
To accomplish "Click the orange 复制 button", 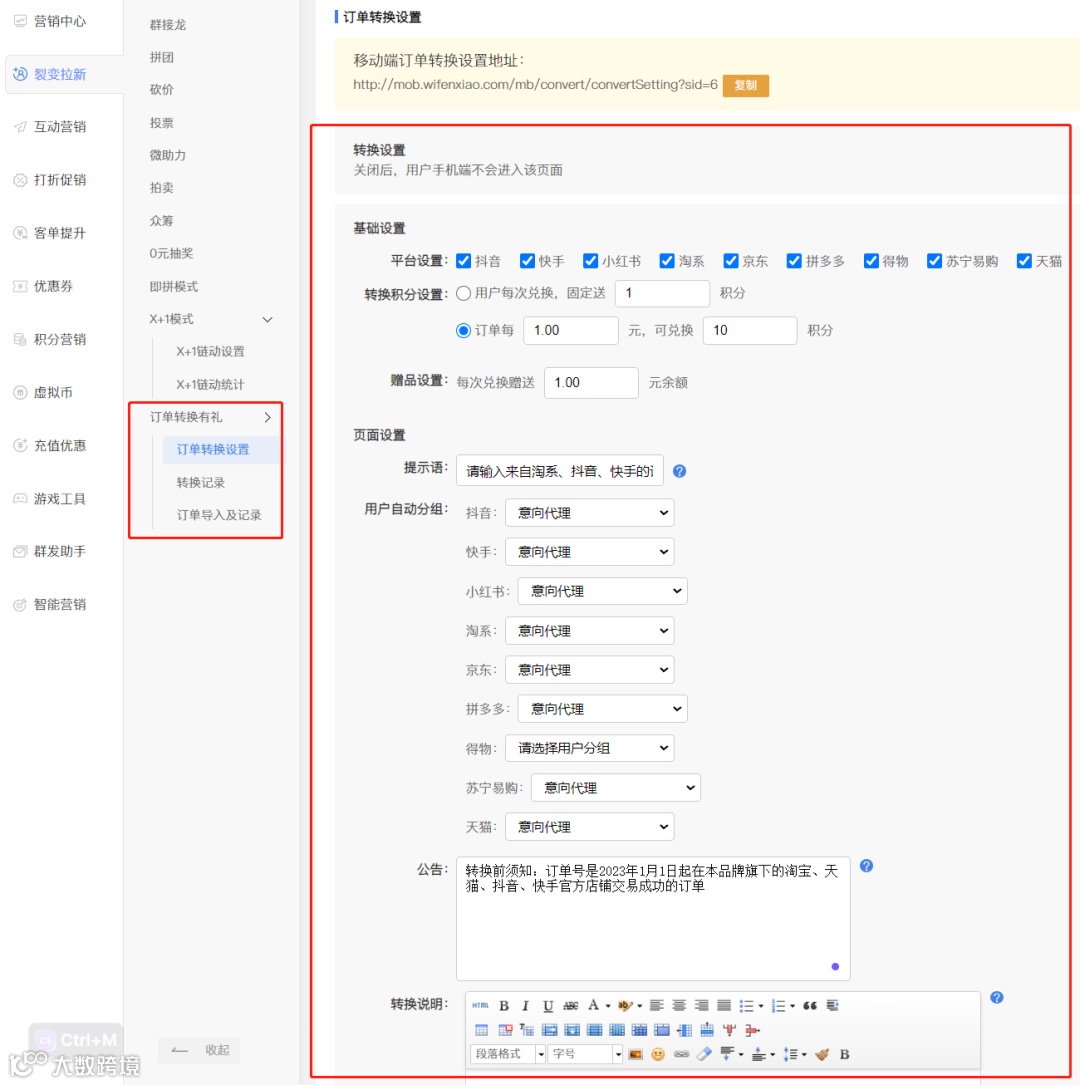I will tap(745, 85).
